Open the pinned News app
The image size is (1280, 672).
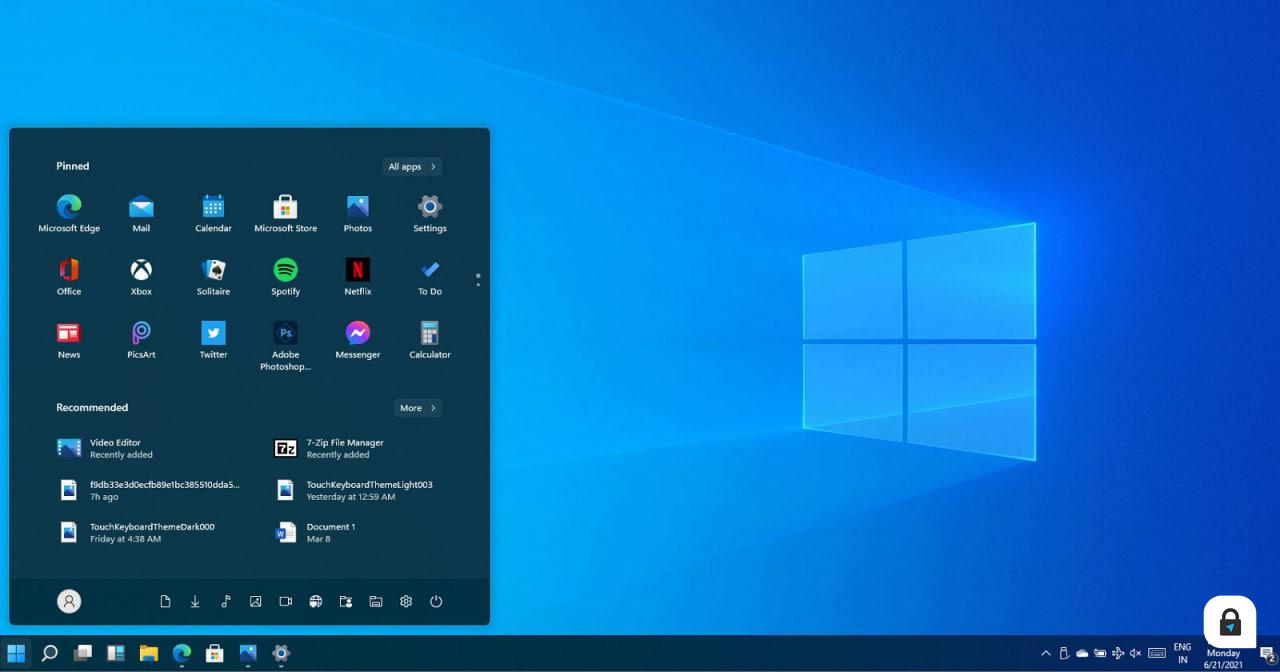pos(69,339)
